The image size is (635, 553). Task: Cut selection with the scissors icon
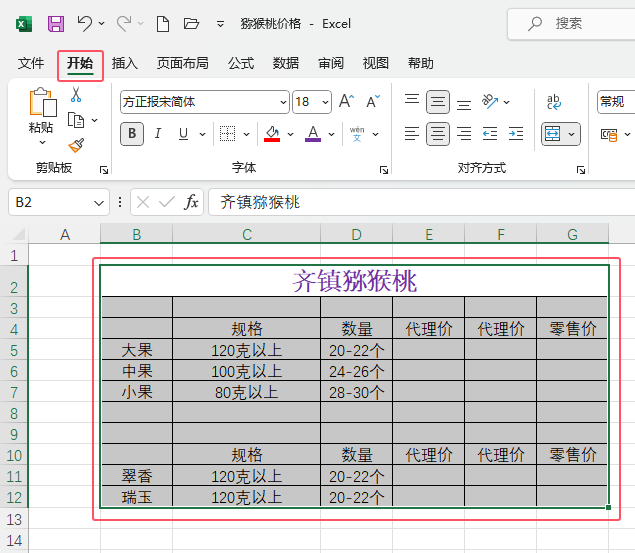click(x=76, y=94)
